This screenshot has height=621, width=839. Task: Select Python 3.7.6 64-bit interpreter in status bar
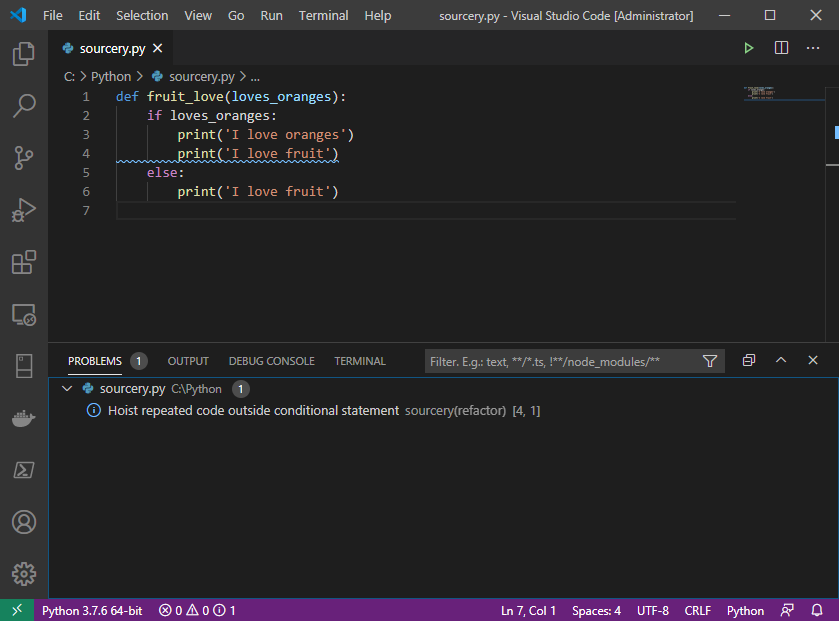(92, 610)
